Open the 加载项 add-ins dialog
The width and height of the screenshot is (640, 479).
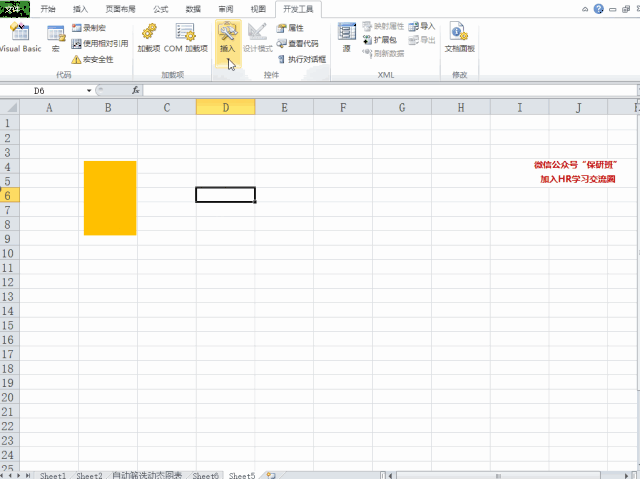pyautogui.click(x=149, y=38)
